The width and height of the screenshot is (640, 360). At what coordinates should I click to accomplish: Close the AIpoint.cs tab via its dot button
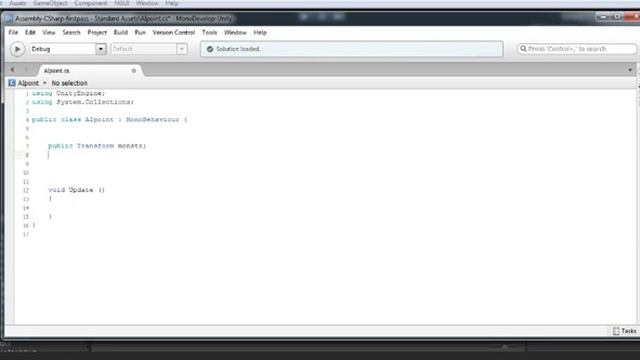pos(133,71)
